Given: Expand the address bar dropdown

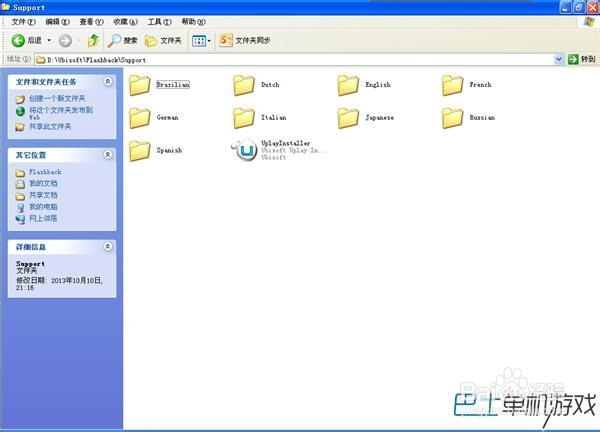Looking at the screenshot, I should point(559,59).
